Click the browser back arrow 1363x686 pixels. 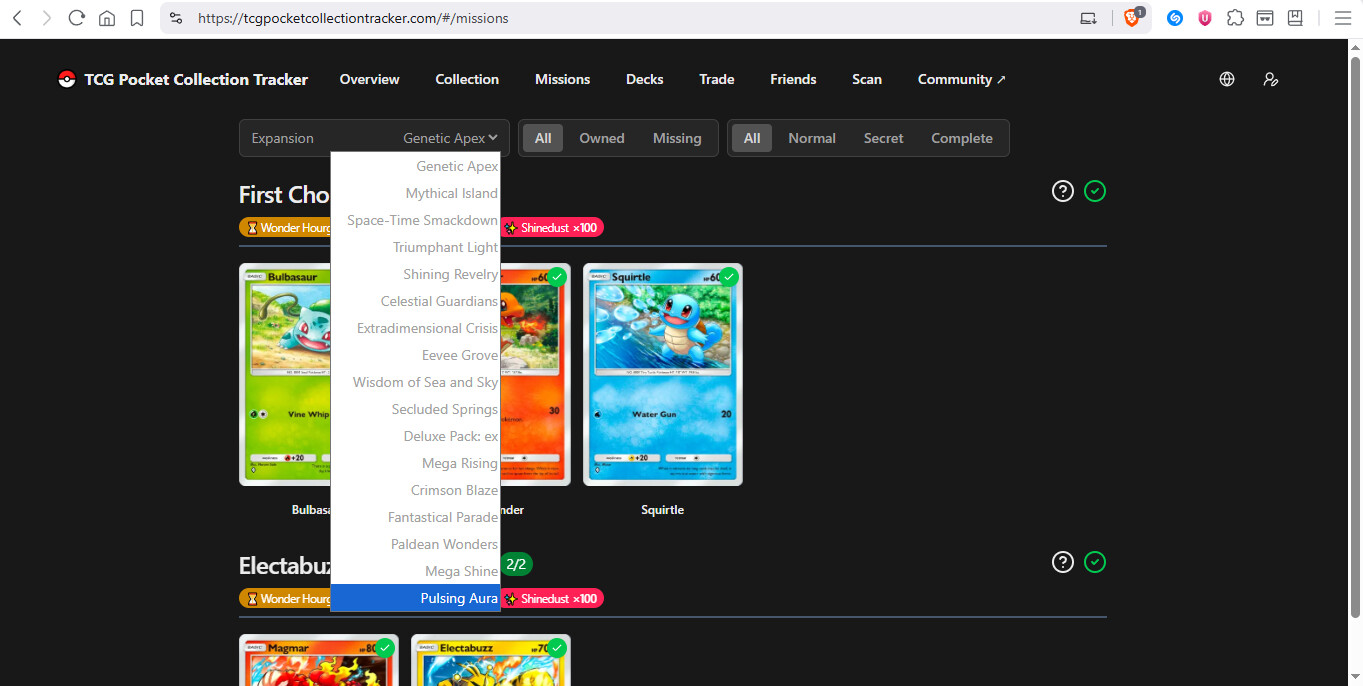pos(17,18)
